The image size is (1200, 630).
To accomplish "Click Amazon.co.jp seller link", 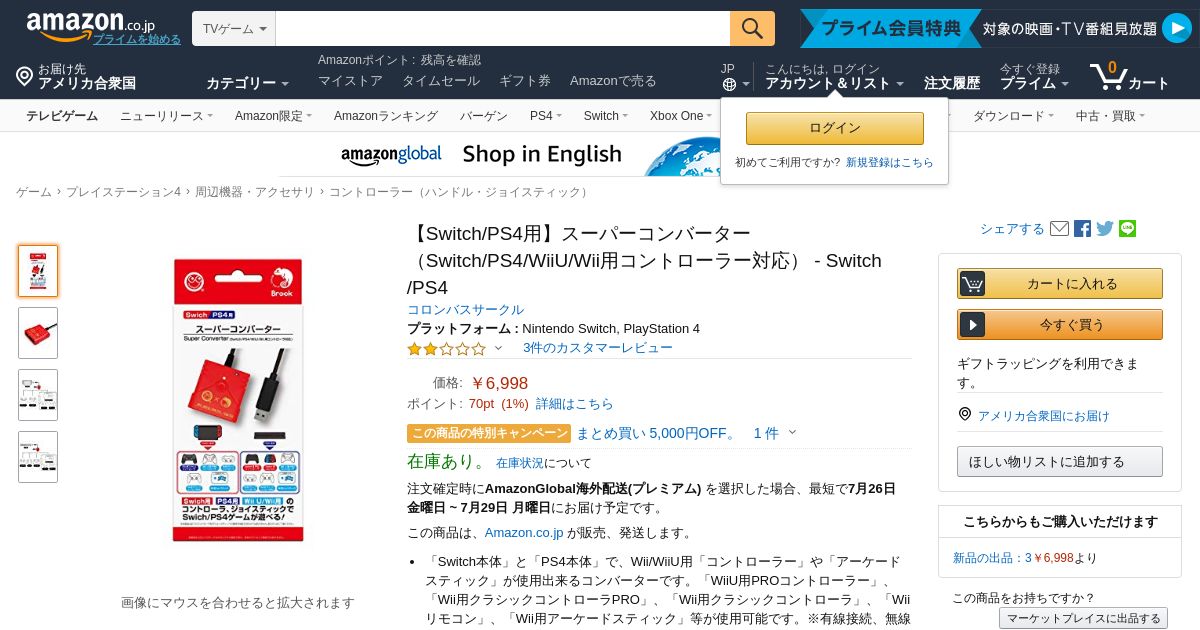I will pyautogui.click(x=524, y=533).
